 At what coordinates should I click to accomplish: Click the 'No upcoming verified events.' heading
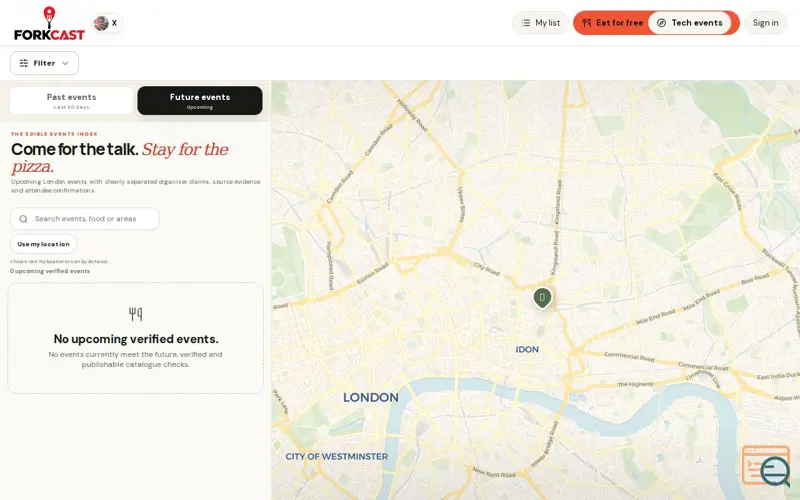pyautogui.click(x=136, y=339)
